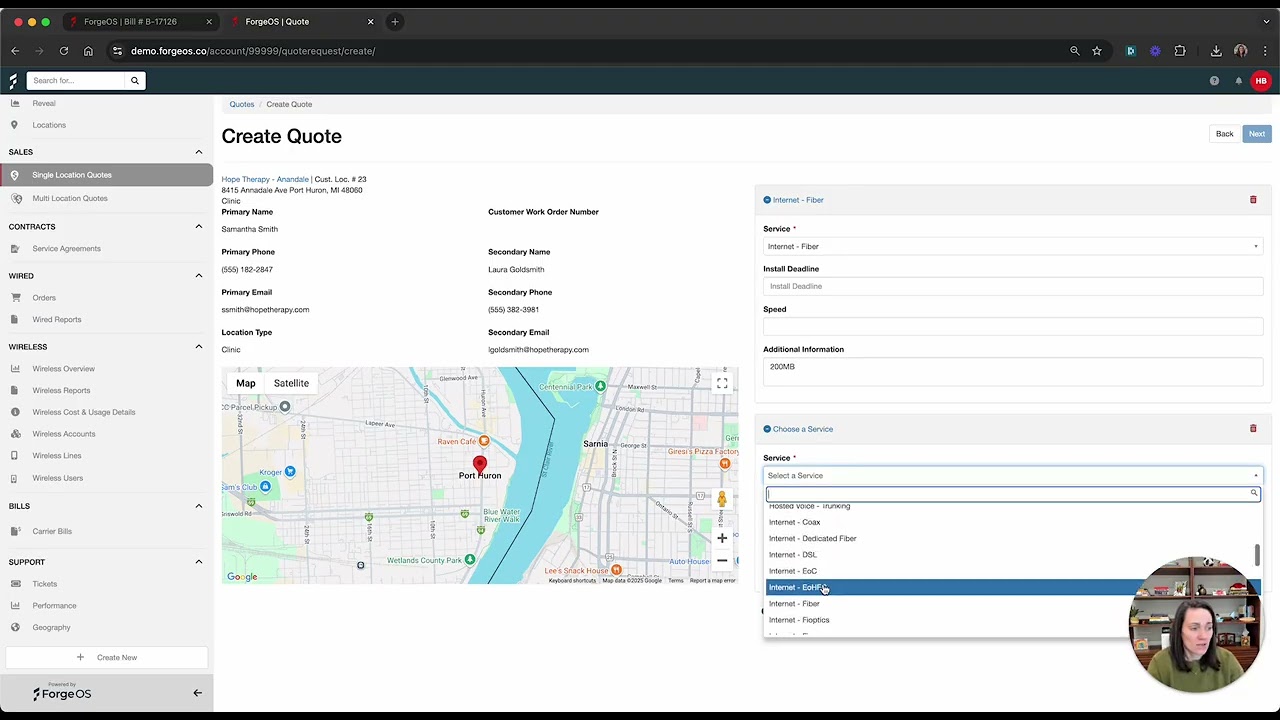Viewport: 1280px width, 720px height.
Task: Select the highlighted Internet - EoHFC option
Action: point(1013,587)
